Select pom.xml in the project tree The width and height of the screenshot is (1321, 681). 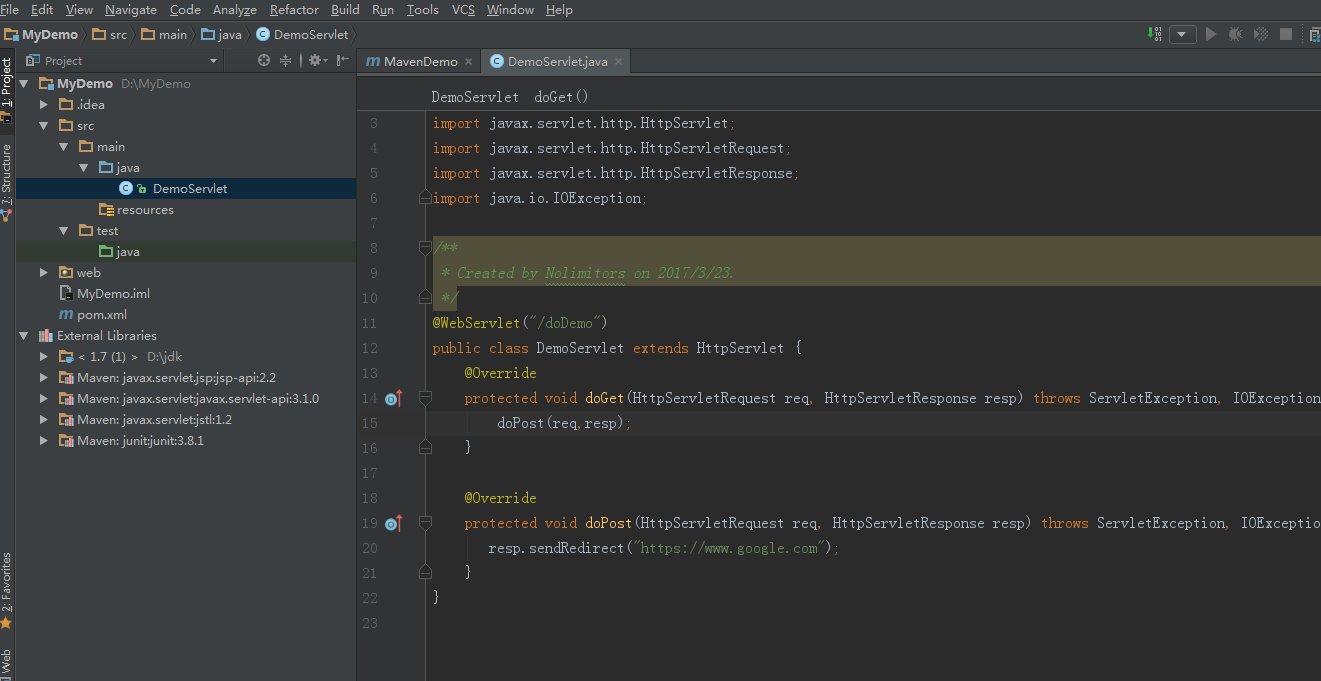(x=101, y=314)
